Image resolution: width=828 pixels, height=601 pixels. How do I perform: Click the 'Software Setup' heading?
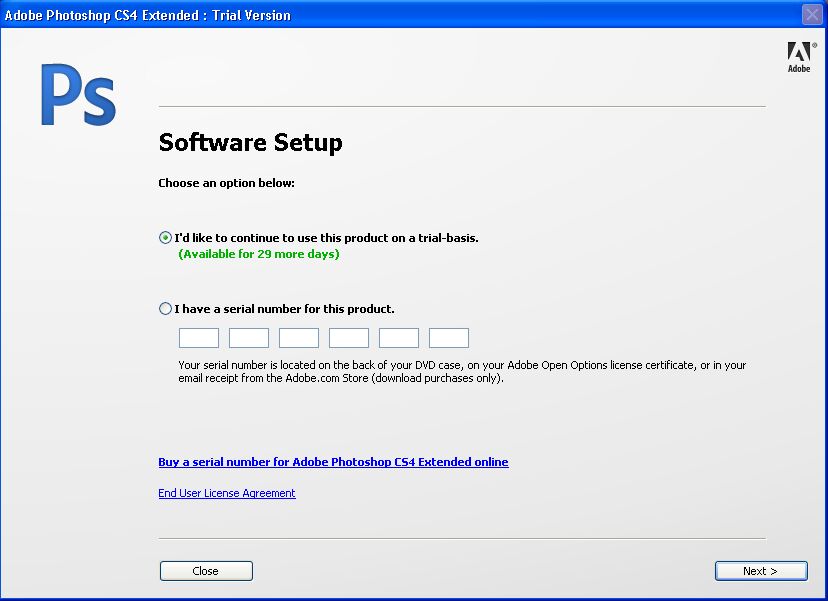click(x=250, y=143)
